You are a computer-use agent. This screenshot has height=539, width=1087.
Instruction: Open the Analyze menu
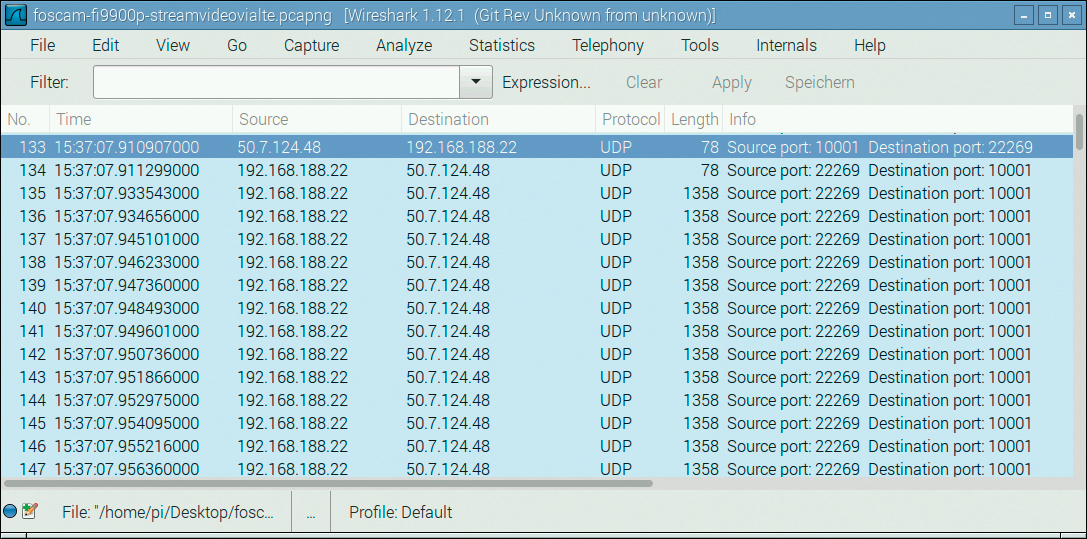(x=404, y=45)
